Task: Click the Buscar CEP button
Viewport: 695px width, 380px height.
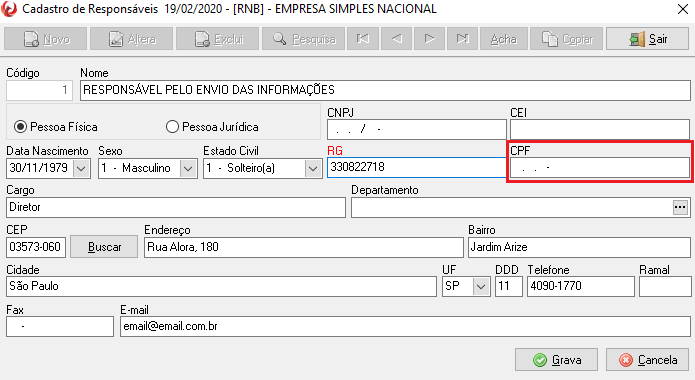Action: [104, 247]
